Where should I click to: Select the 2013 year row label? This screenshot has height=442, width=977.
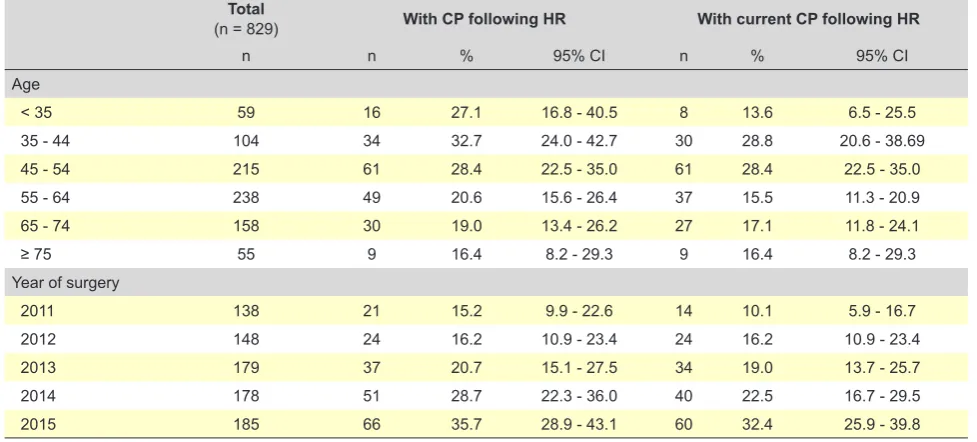(x=37, y=368)
